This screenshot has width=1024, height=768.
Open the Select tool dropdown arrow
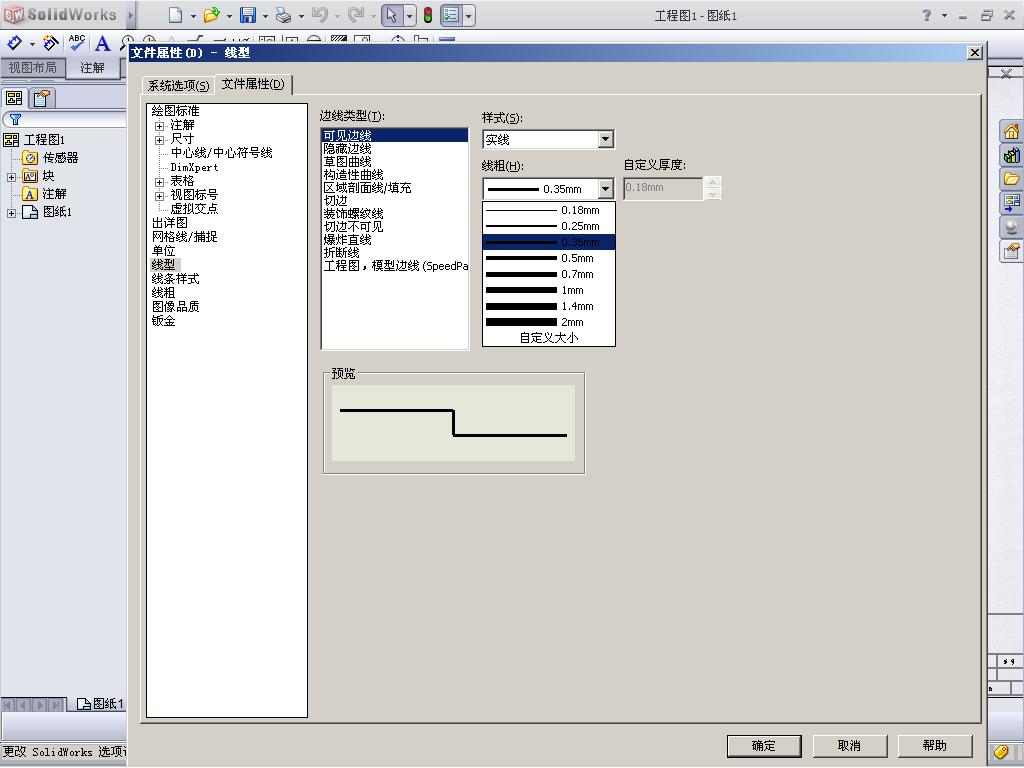click(x=409, y=15)
